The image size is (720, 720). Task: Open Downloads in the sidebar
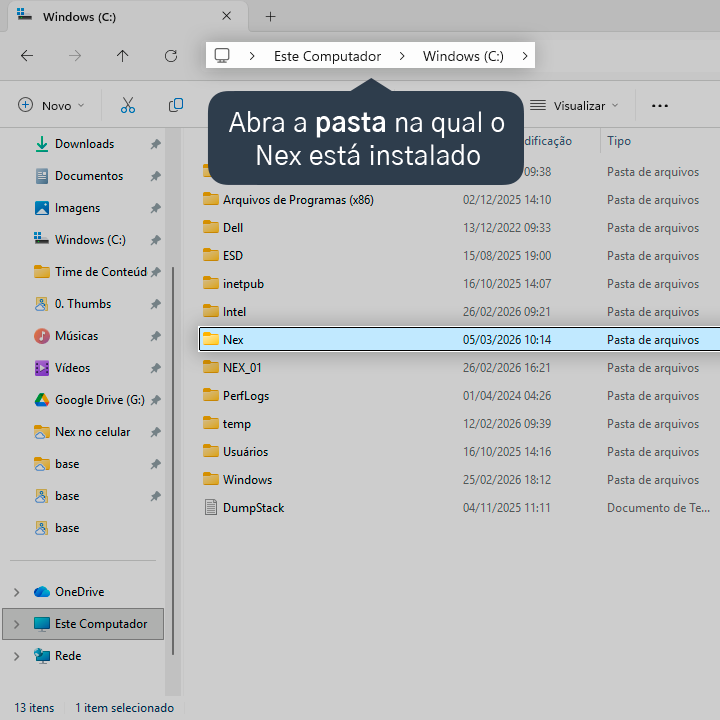pyautogui.click(x=84, y=144)
